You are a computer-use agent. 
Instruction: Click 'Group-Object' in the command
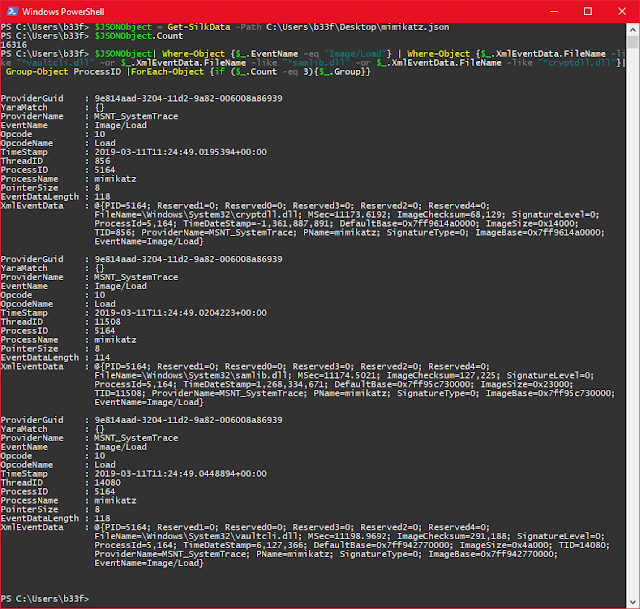click(37, 72)
